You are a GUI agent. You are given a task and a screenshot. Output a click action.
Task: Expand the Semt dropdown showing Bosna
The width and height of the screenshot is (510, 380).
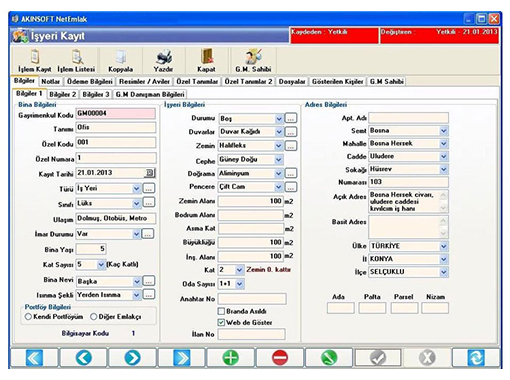[443, 131]
